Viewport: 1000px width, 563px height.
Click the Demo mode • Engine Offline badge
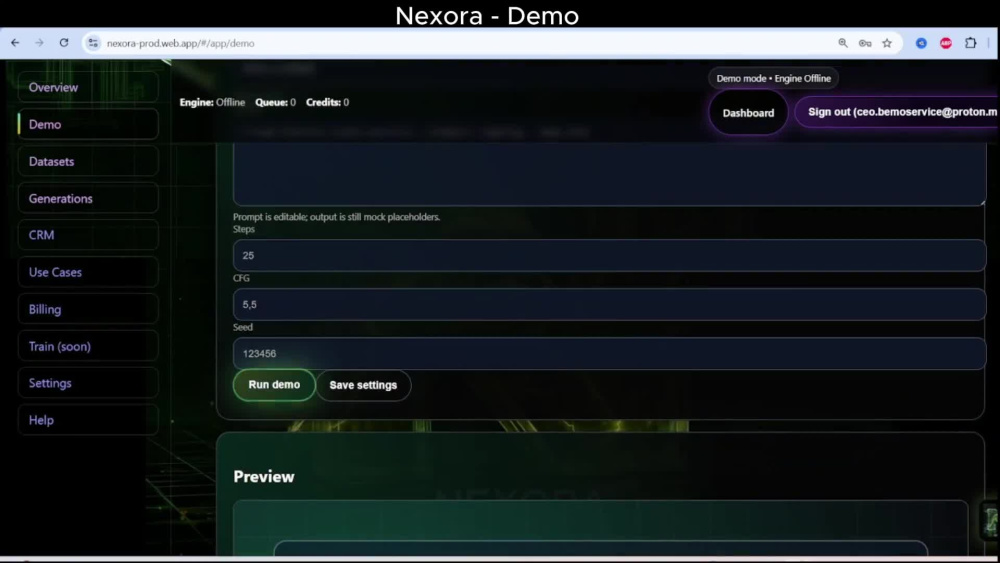[774, 78]
